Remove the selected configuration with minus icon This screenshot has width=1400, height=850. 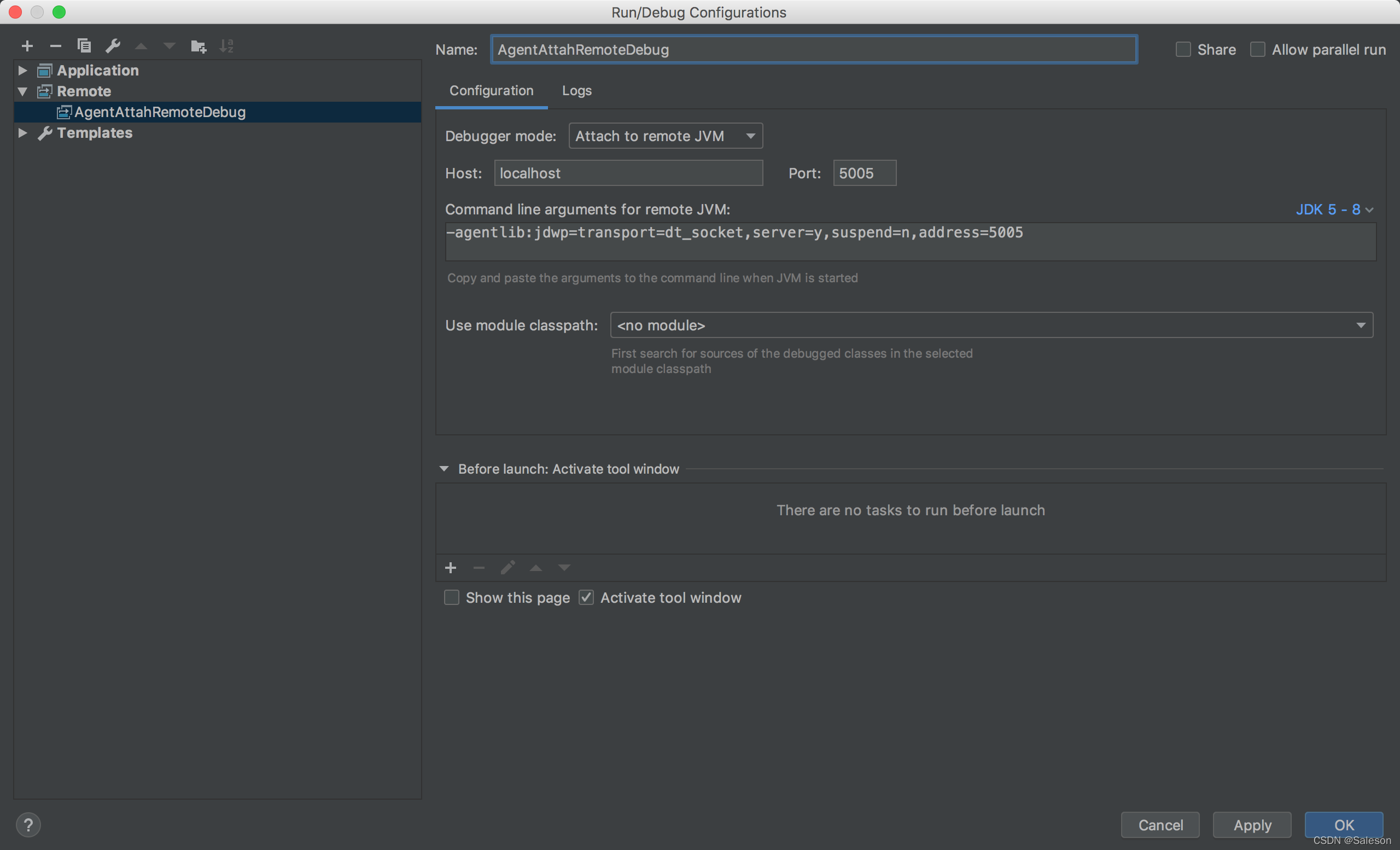pos(55,46)
